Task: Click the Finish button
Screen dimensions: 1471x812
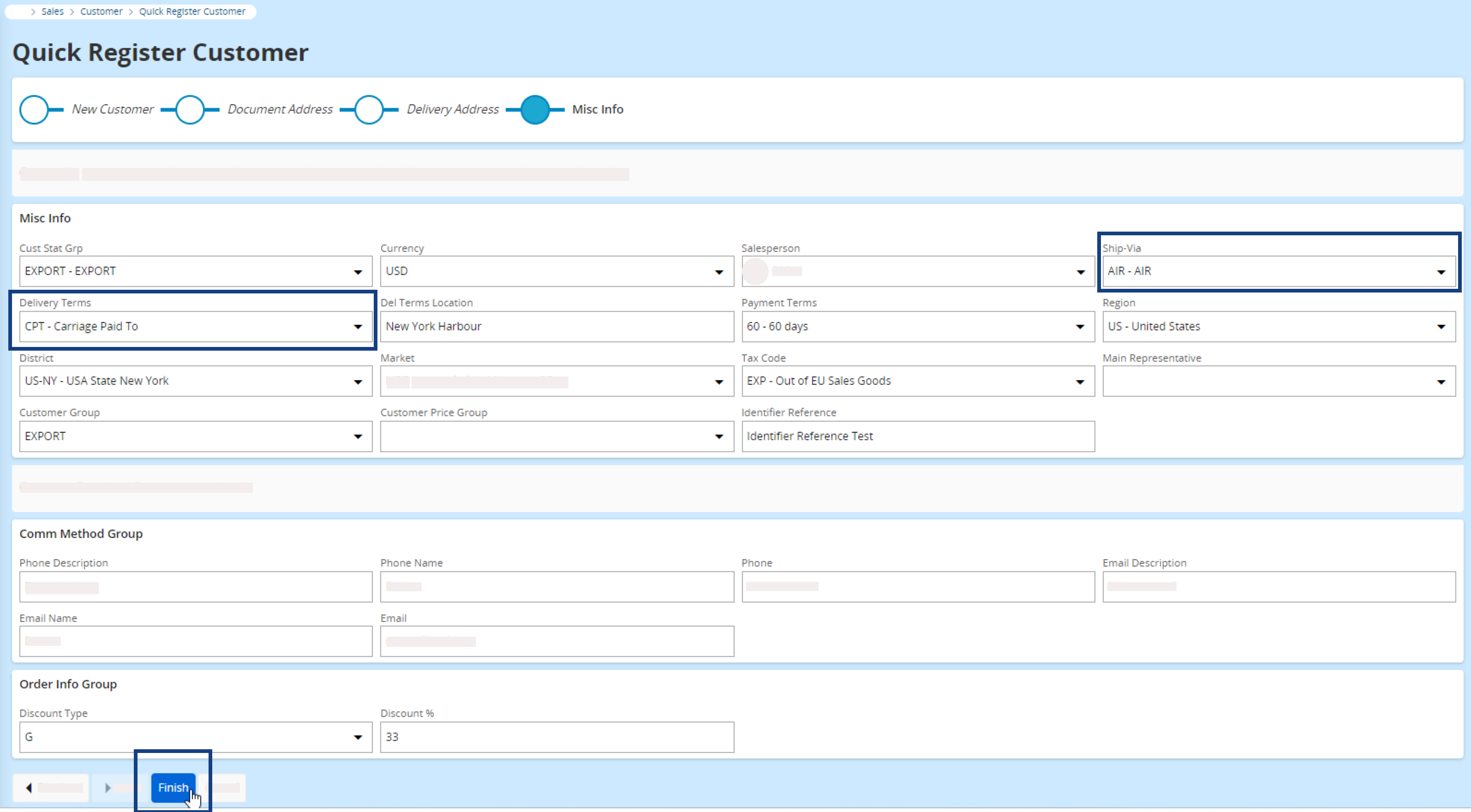Action: click(173, 788)
